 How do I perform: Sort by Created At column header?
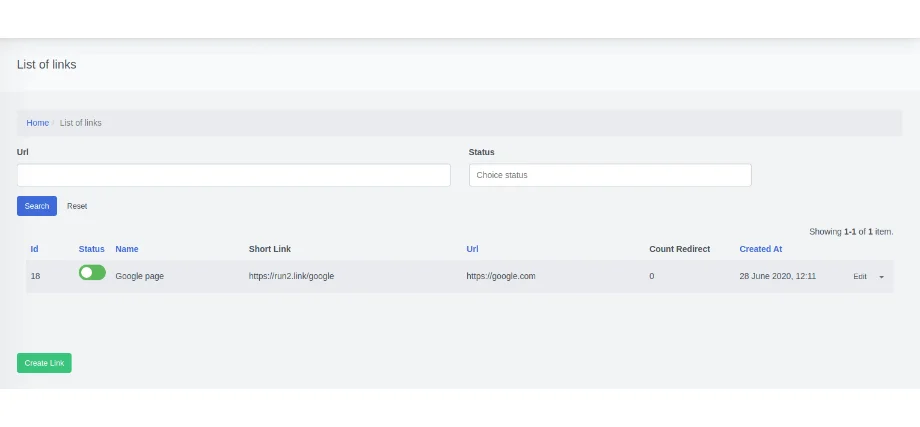tap(760, 249)
